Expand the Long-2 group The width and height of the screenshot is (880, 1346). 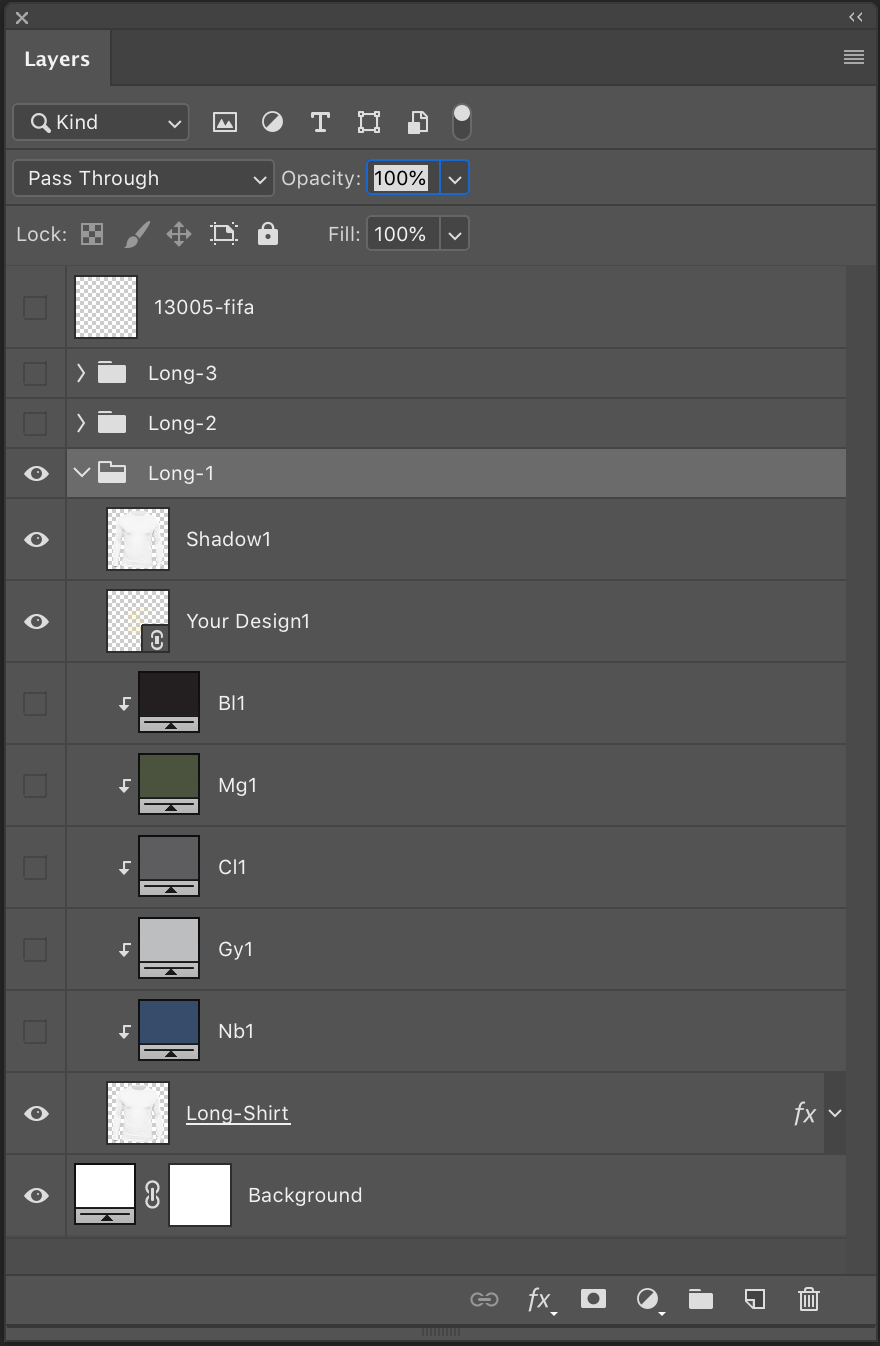80,422
